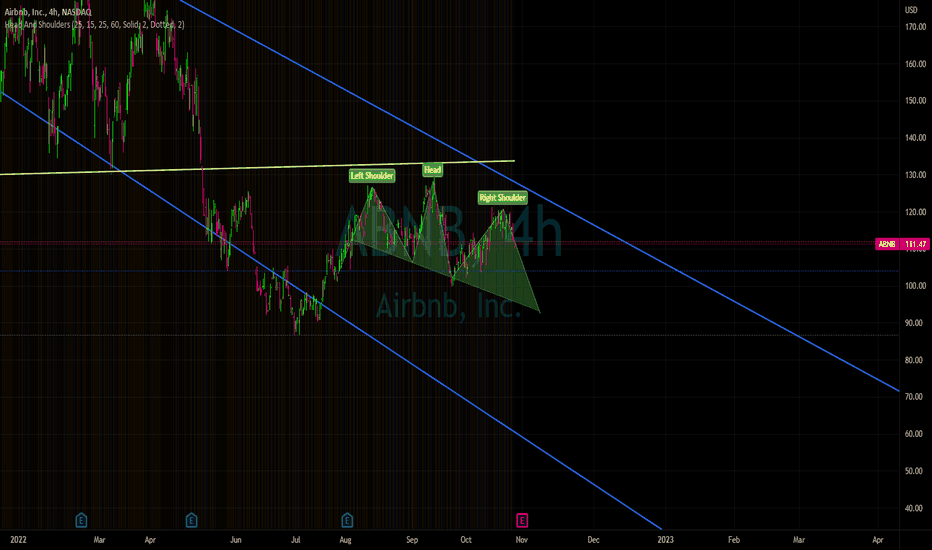Select the Right Shoulder pattern label
This screenshot has height=550, width=932.
[x=503, y=198]
